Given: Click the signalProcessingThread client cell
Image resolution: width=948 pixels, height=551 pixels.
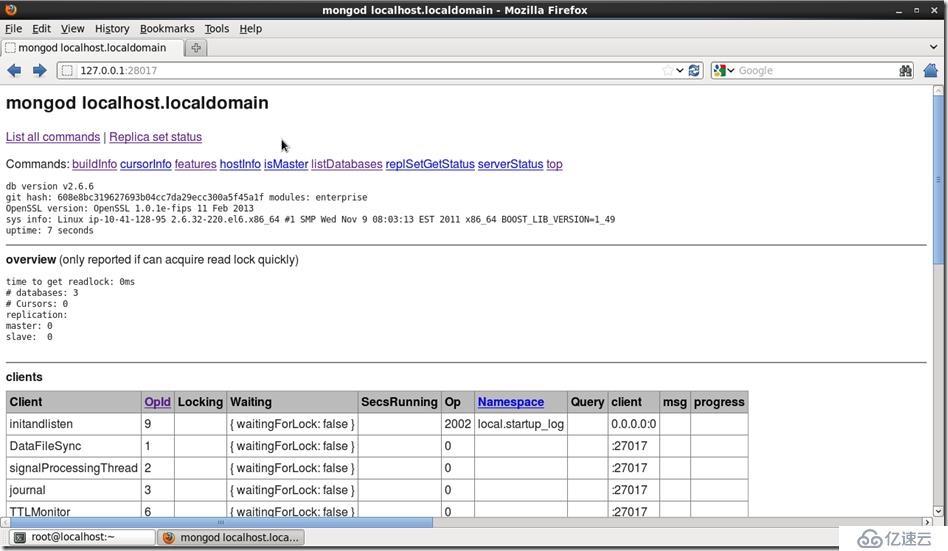Looking at the screenshot, I should coord(74,468).
